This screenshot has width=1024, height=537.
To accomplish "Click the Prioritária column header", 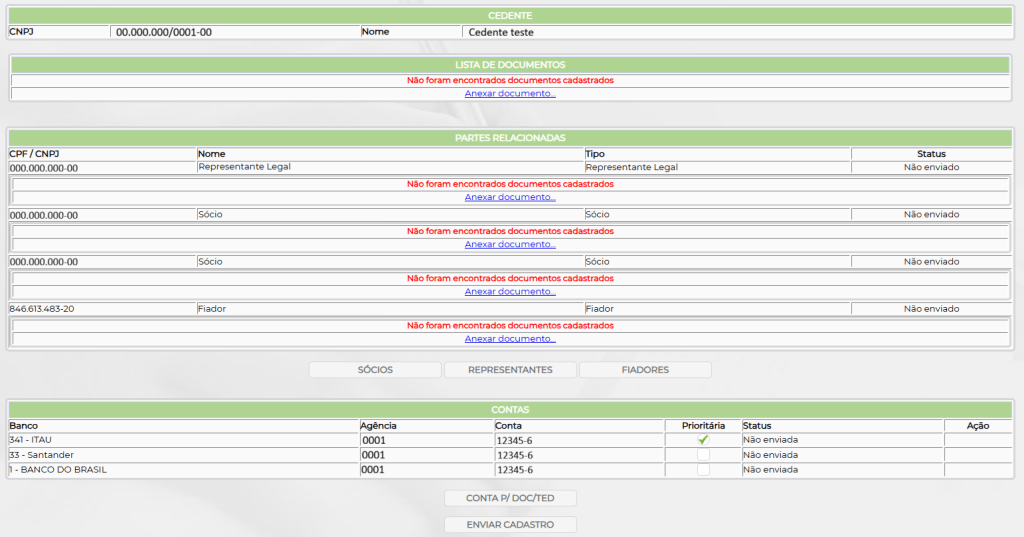I will (703, 426).
